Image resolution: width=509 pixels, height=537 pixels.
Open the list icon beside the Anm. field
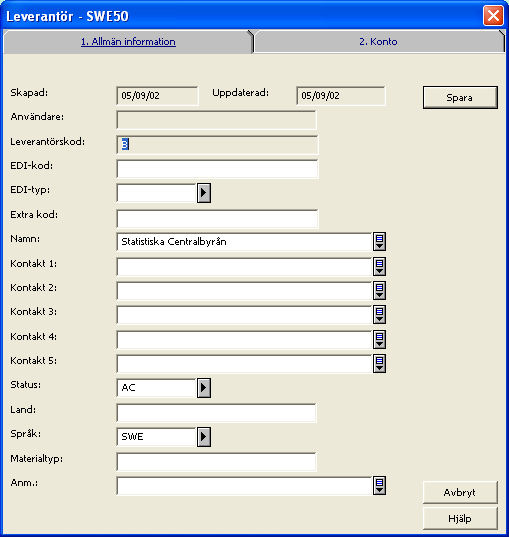[379, 485]
